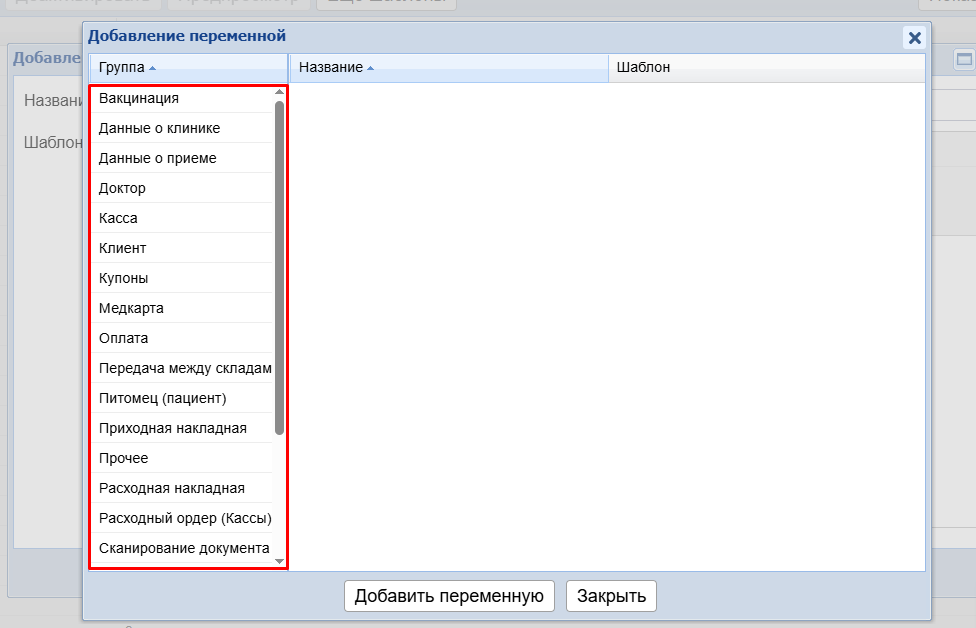Select the Питомец (пациент) group
Viewport: 976px width, 628px height.
(162, 398)
